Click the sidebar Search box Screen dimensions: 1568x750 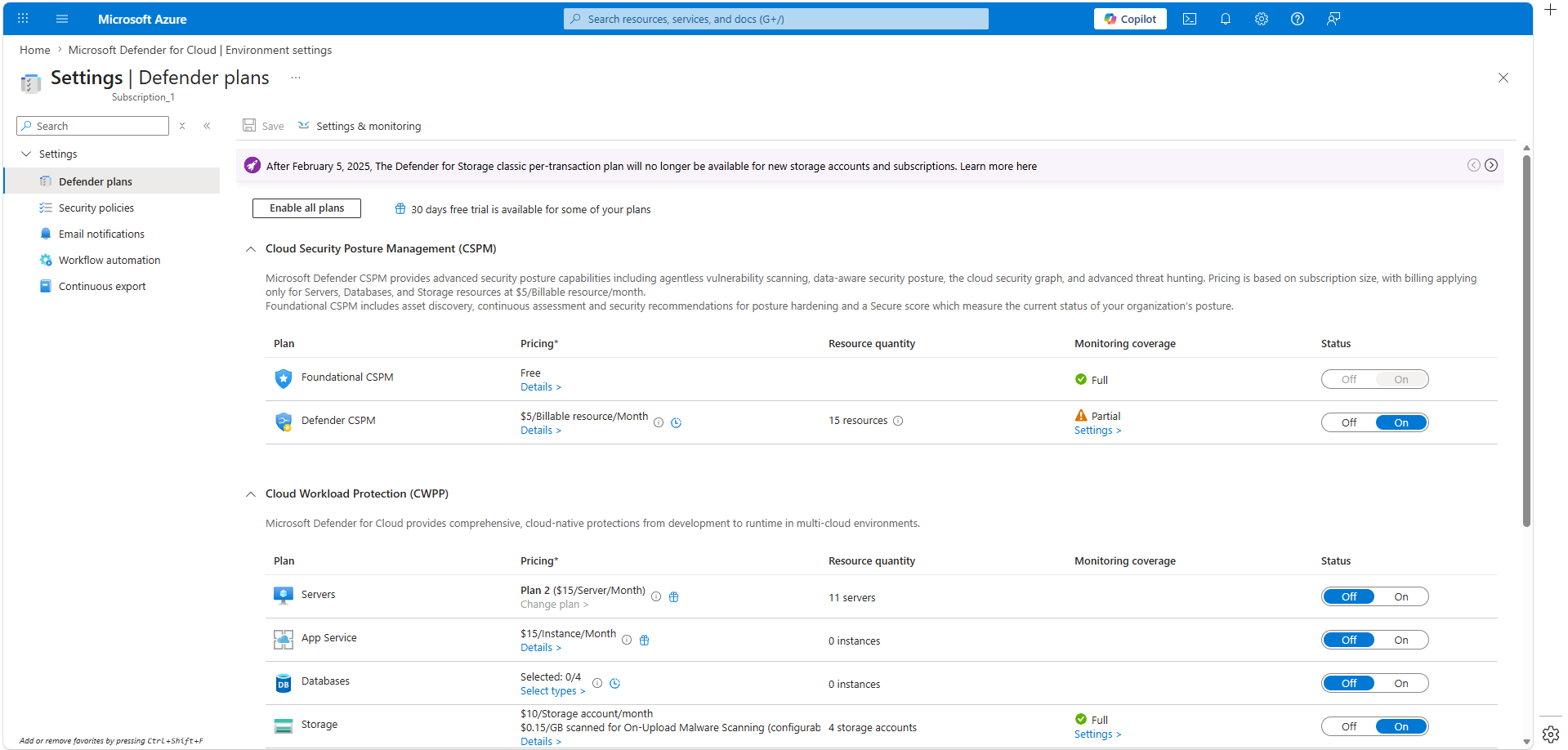pyautogui.click(x=93, y=126)
